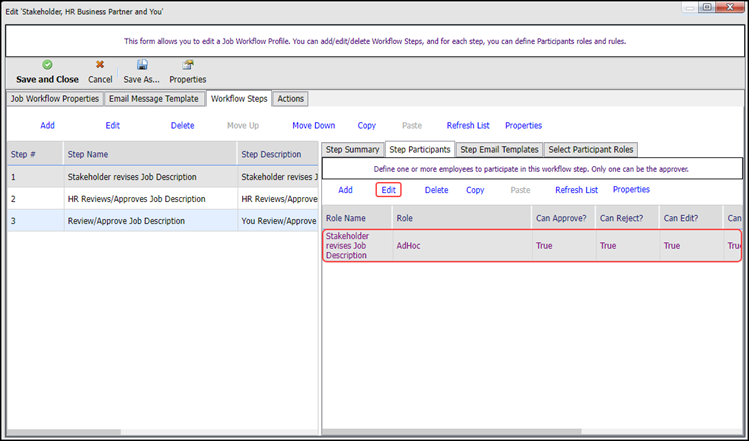Click Add in the workflow steps toolbar
This screenshot has height=441, width=749.
point(47,126)
